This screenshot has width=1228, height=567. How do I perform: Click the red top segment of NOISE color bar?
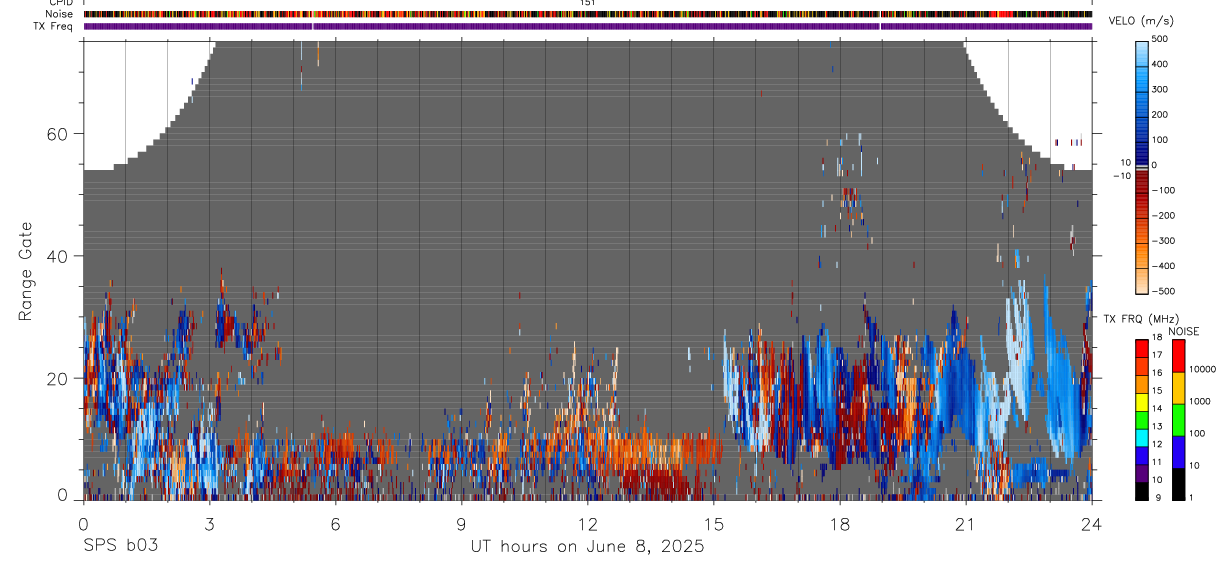(x=1178, y=356)
